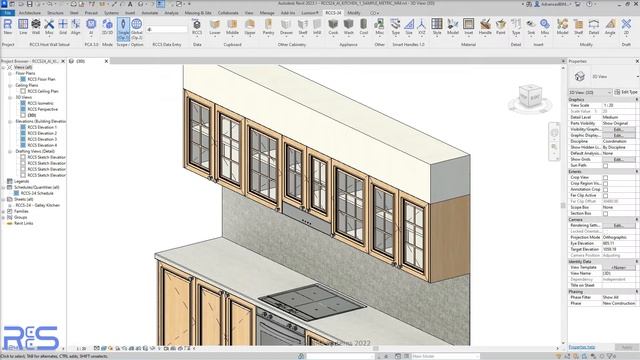Open the File menu tab
The width and height of the screenshot is (640, 360).
click(7, 13)
